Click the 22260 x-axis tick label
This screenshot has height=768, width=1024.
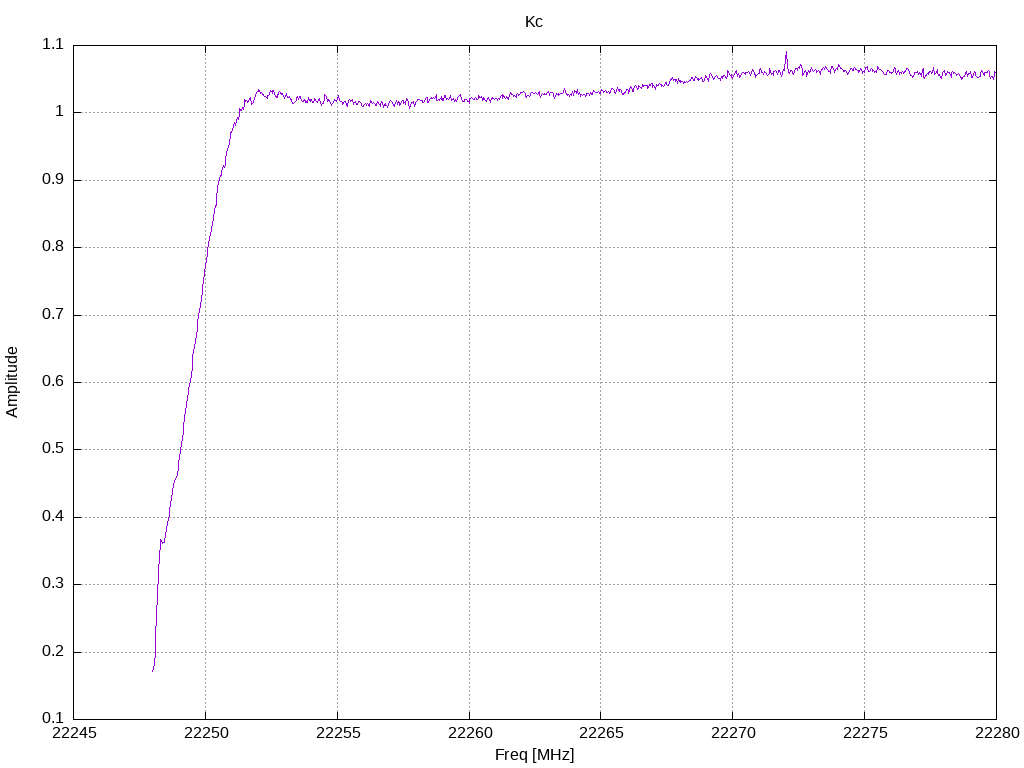point(470,733)
